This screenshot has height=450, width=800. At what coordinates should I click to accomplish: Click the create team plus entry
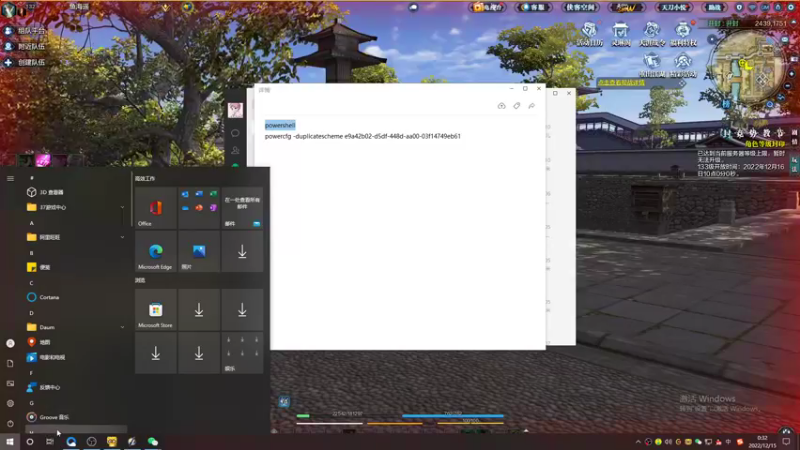pos(25,62)
